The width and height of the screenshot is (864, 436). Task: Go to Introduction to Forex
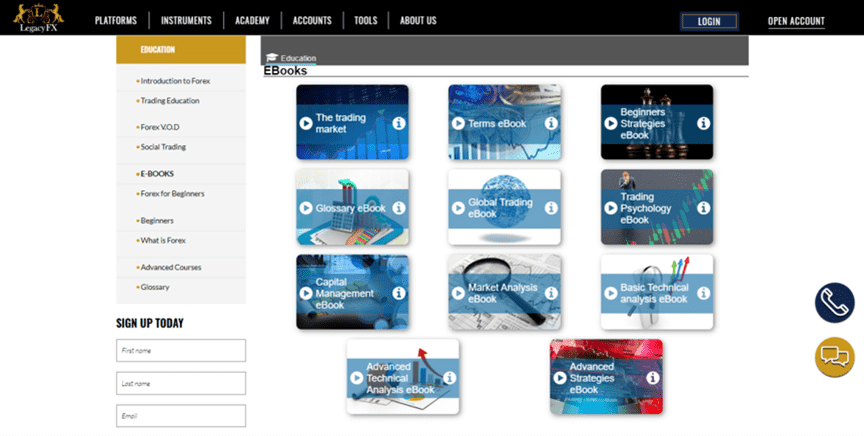[175, 81]
